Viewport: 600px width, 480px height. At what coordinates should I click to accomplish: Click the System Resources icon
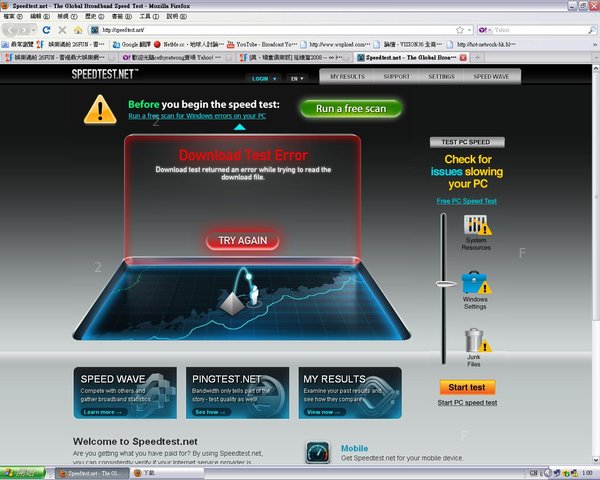(477, 225)
